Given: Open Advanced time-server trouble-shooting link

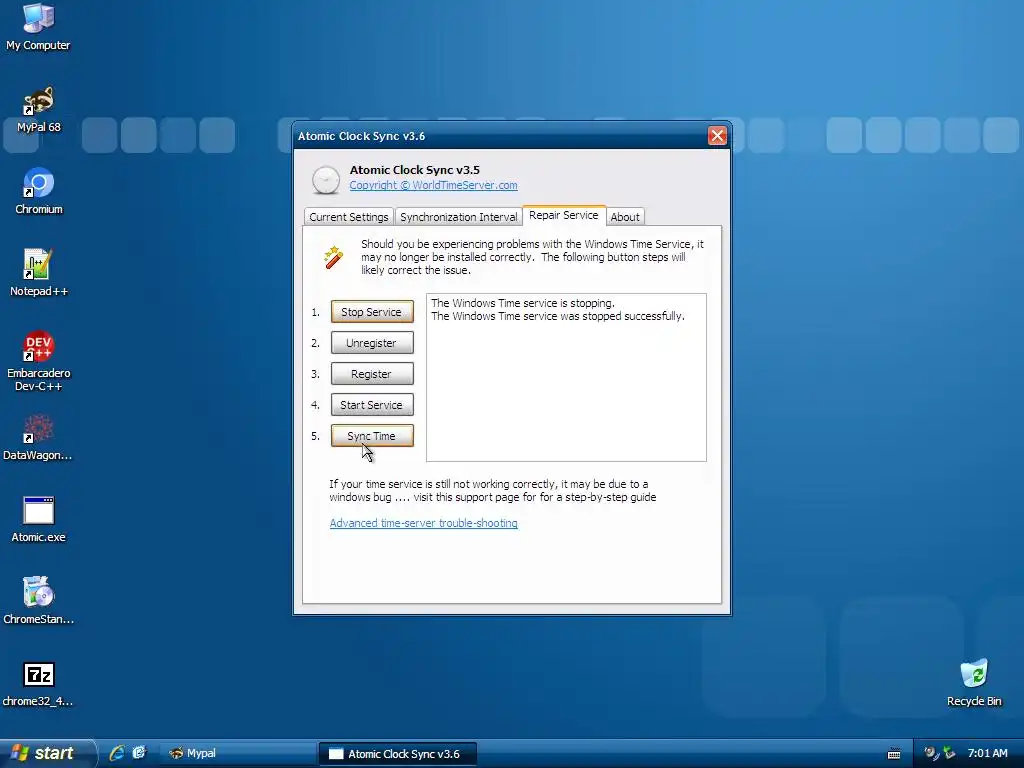Looking at the screenshot, I should pyautogui.click(x=423, y=523).
